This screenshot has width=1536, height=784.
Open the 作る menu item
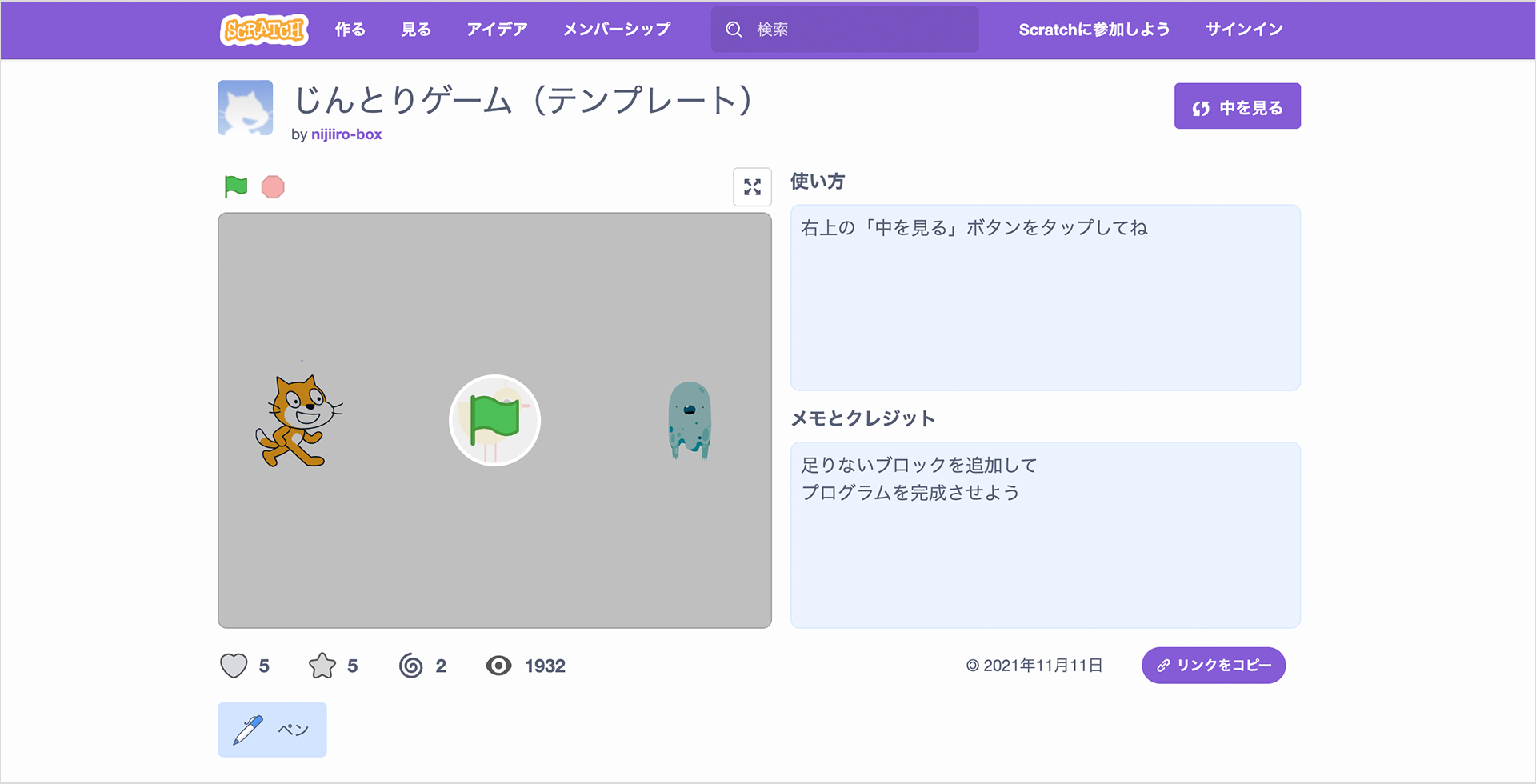click(x=350, y=30)
